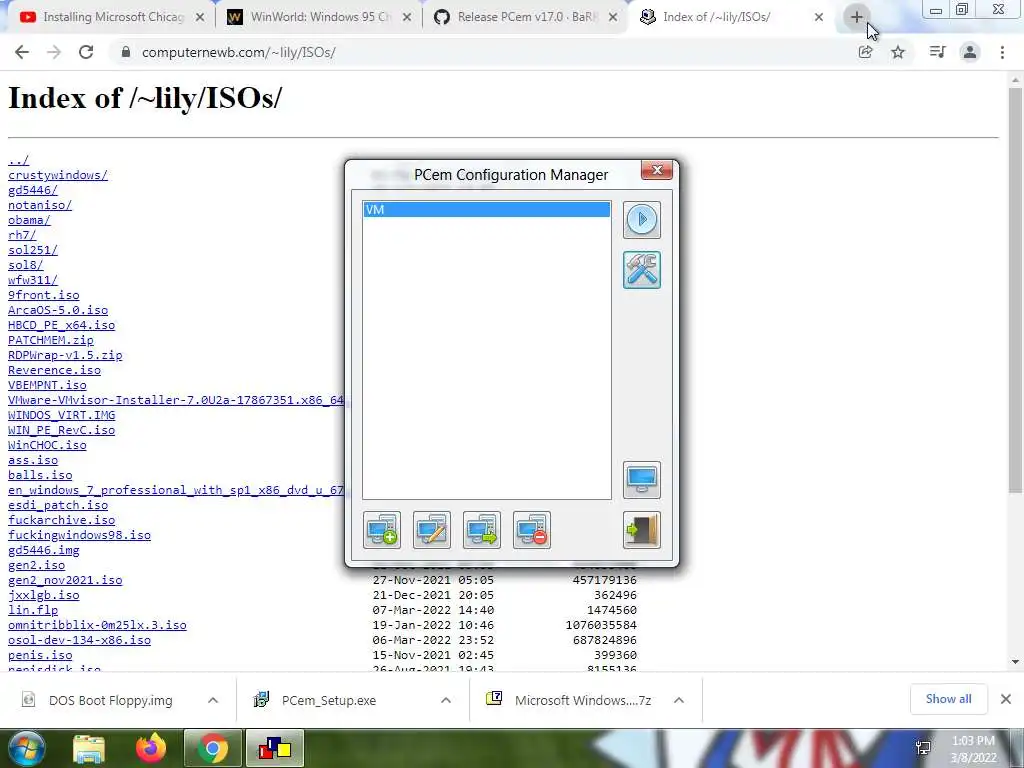Open the crustywindows/ folder link

[x=57, y=175]
